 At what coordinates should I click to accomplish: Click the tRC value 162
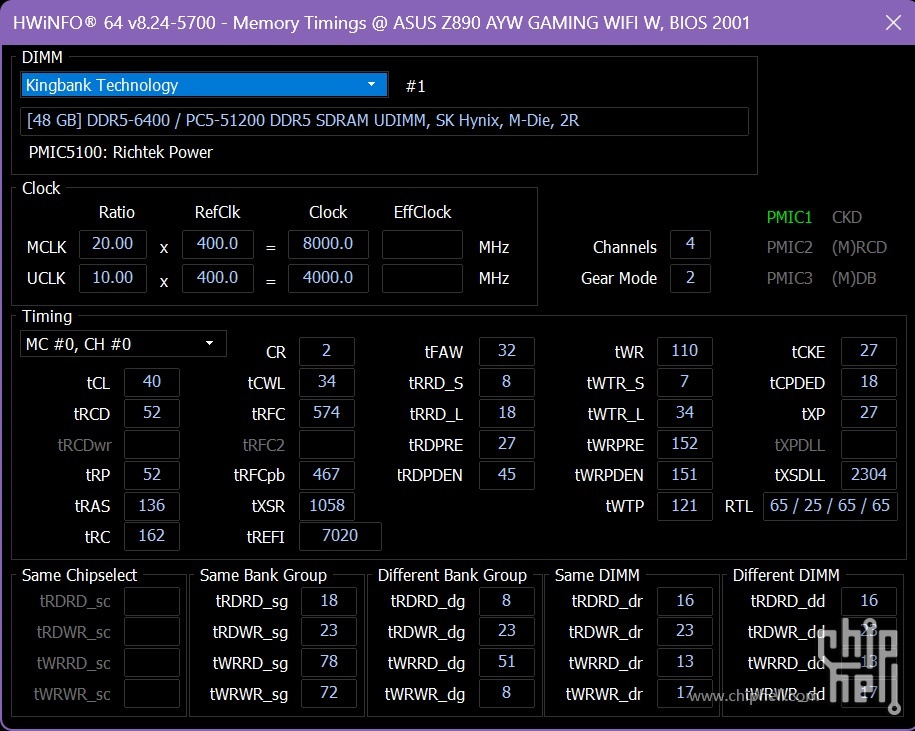click(x=152, y=536)
